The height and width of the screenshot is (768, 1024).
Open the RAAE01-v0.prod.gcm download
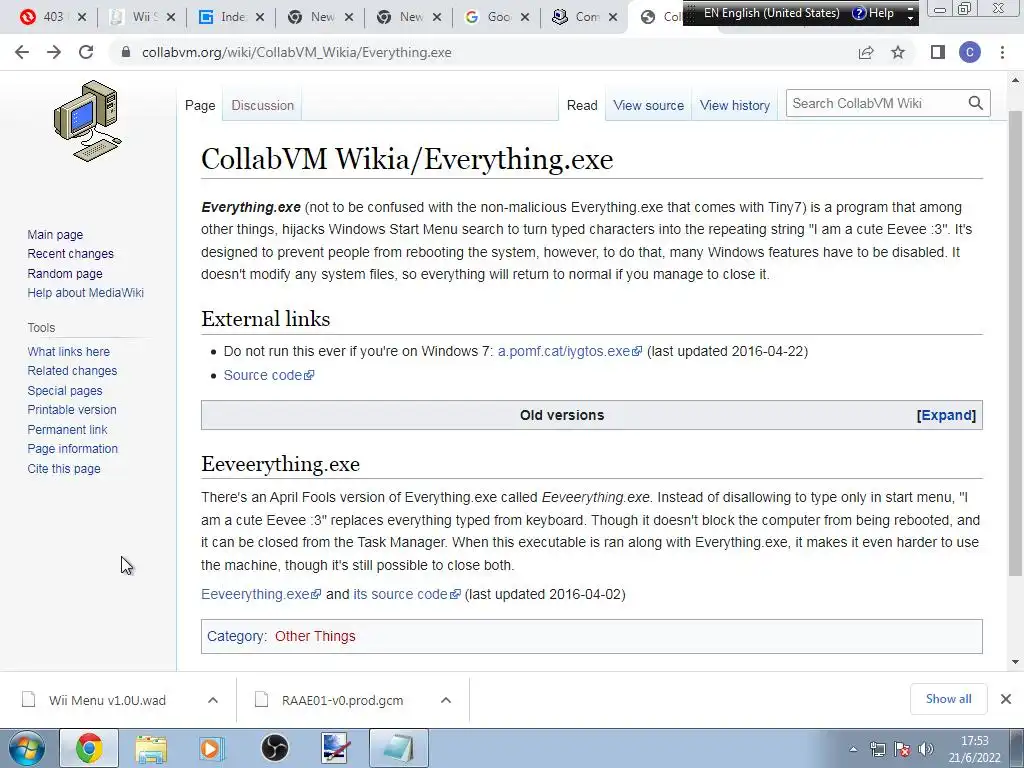(x=342, y=700)
